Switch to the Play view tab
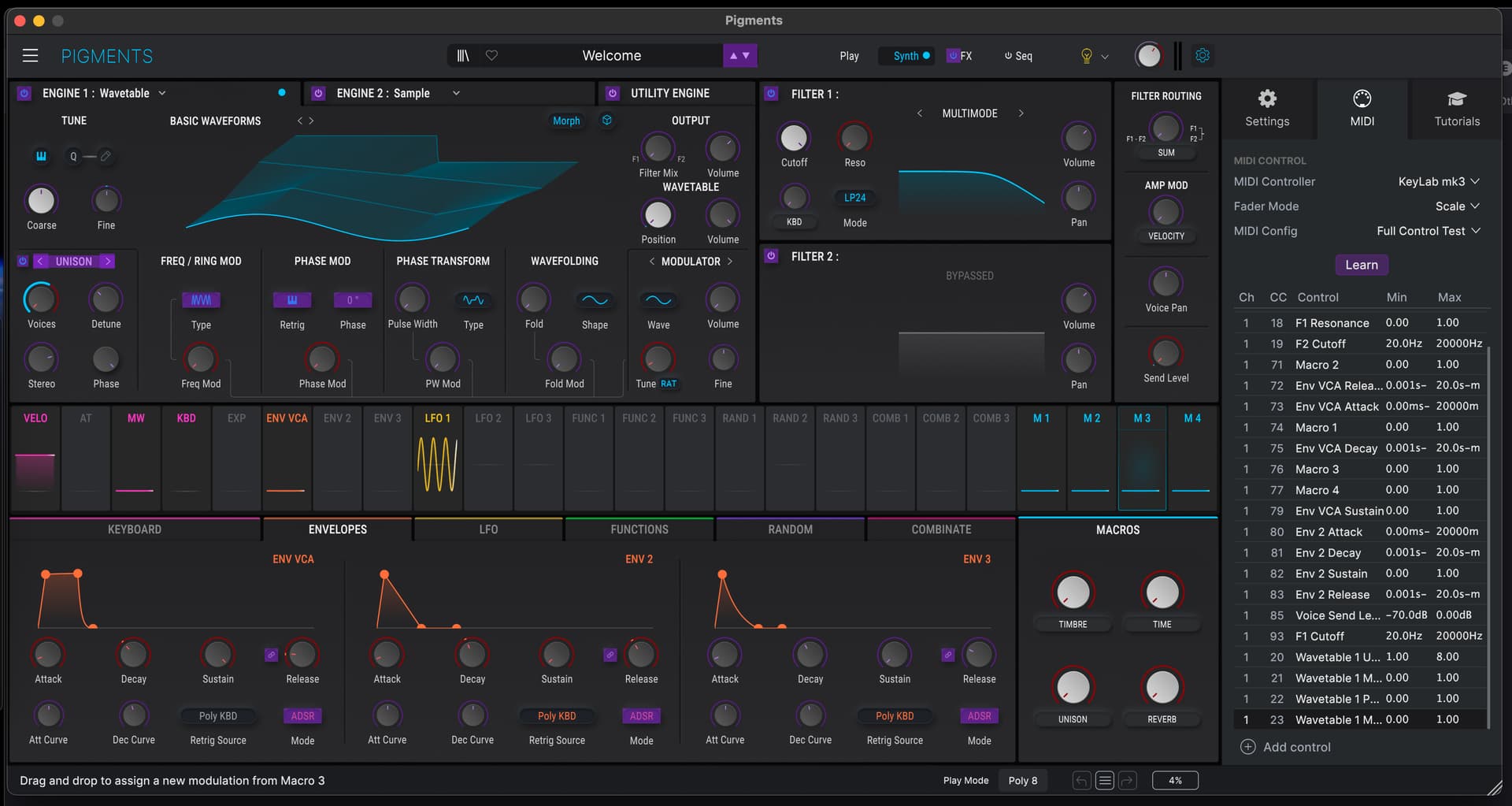This screenshot has width=1512, height=806. point(849,56)
